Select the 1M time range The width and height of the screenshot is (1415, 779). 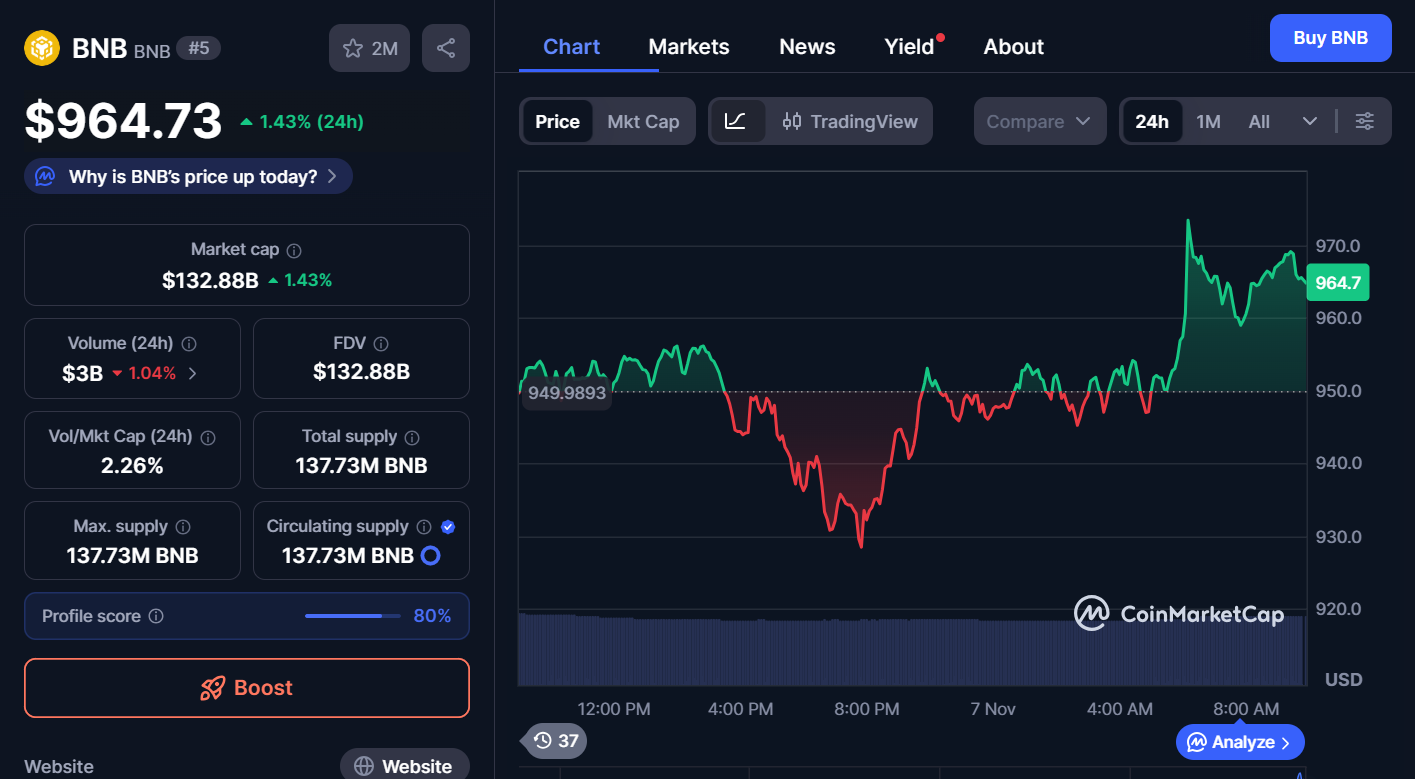click(x=1208, y=120)
